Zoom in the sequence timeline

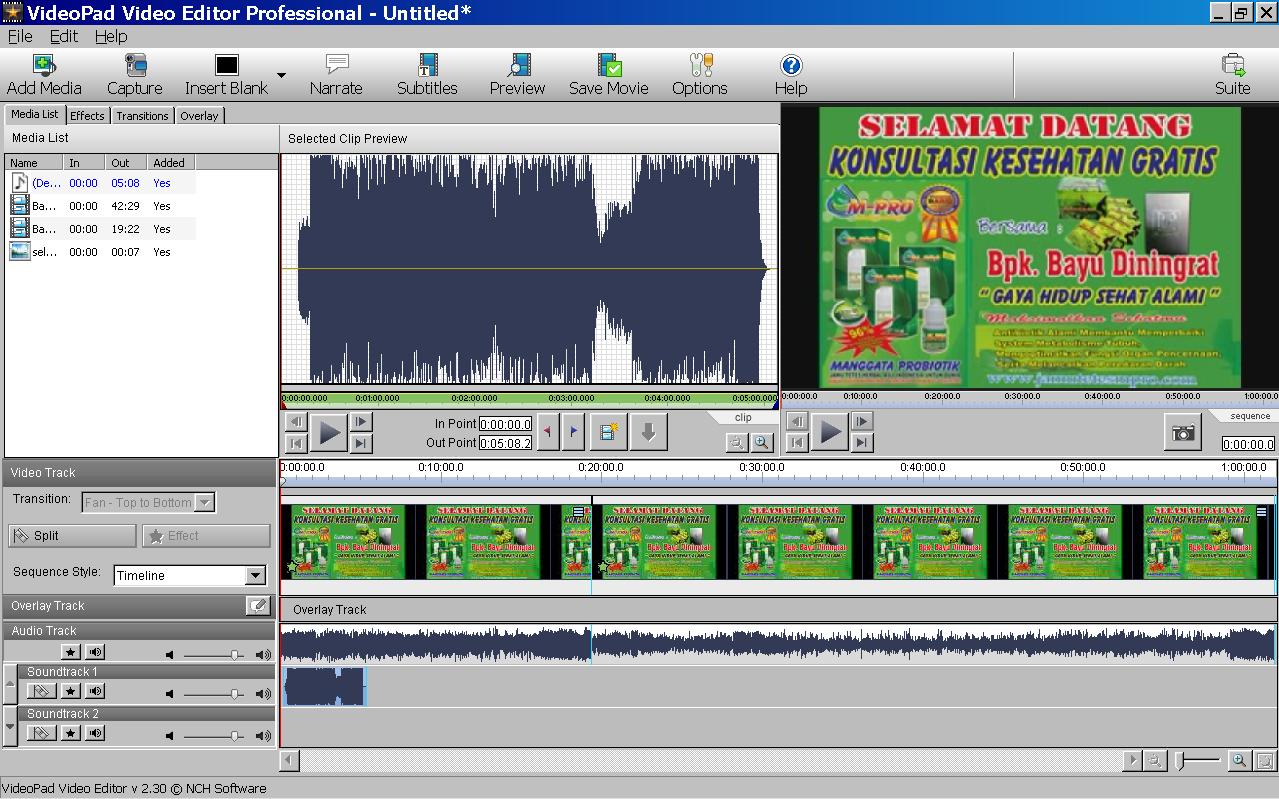click(x=1239, y=761)
